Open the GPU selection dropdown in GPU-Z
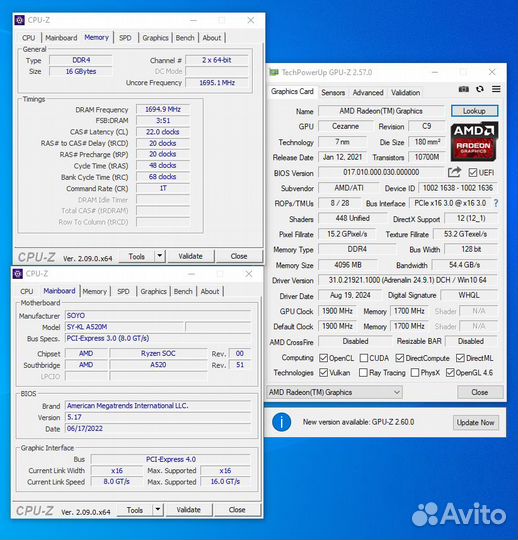The image size is (518, 540). click(334, 392)
